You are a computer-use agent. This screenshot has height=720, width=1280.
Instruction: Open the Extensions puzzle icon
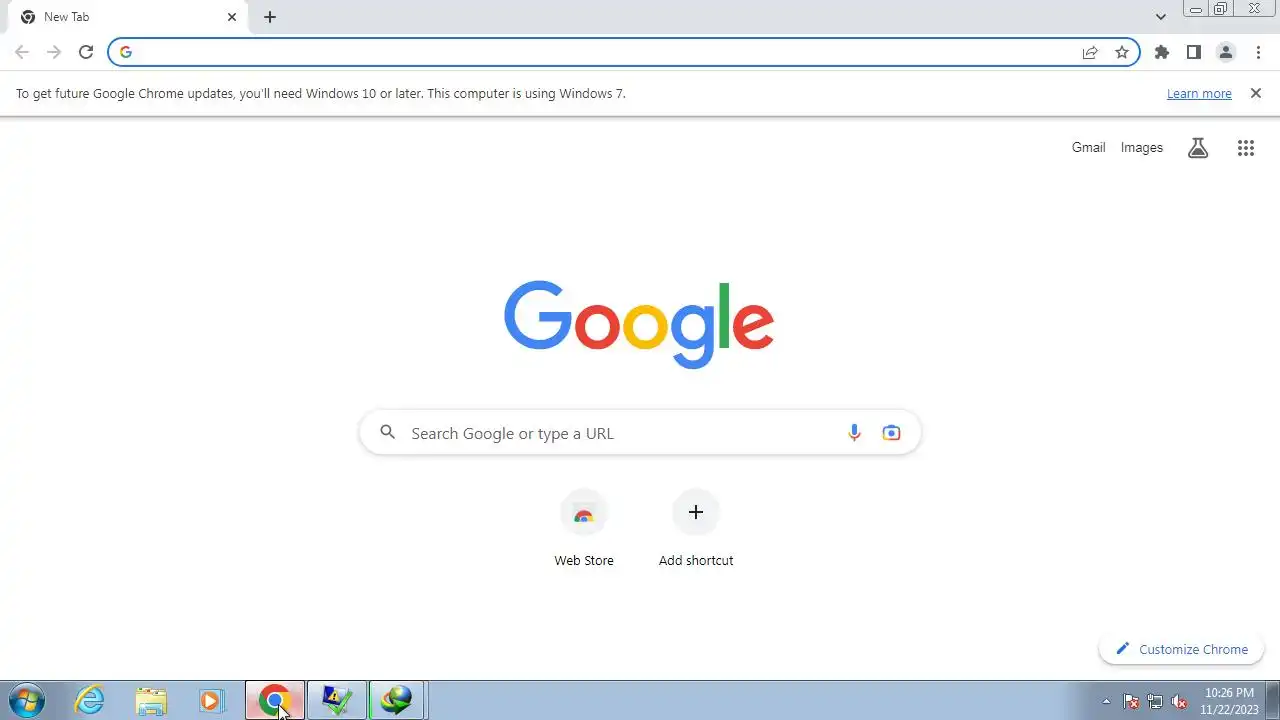pos(1161,52)
